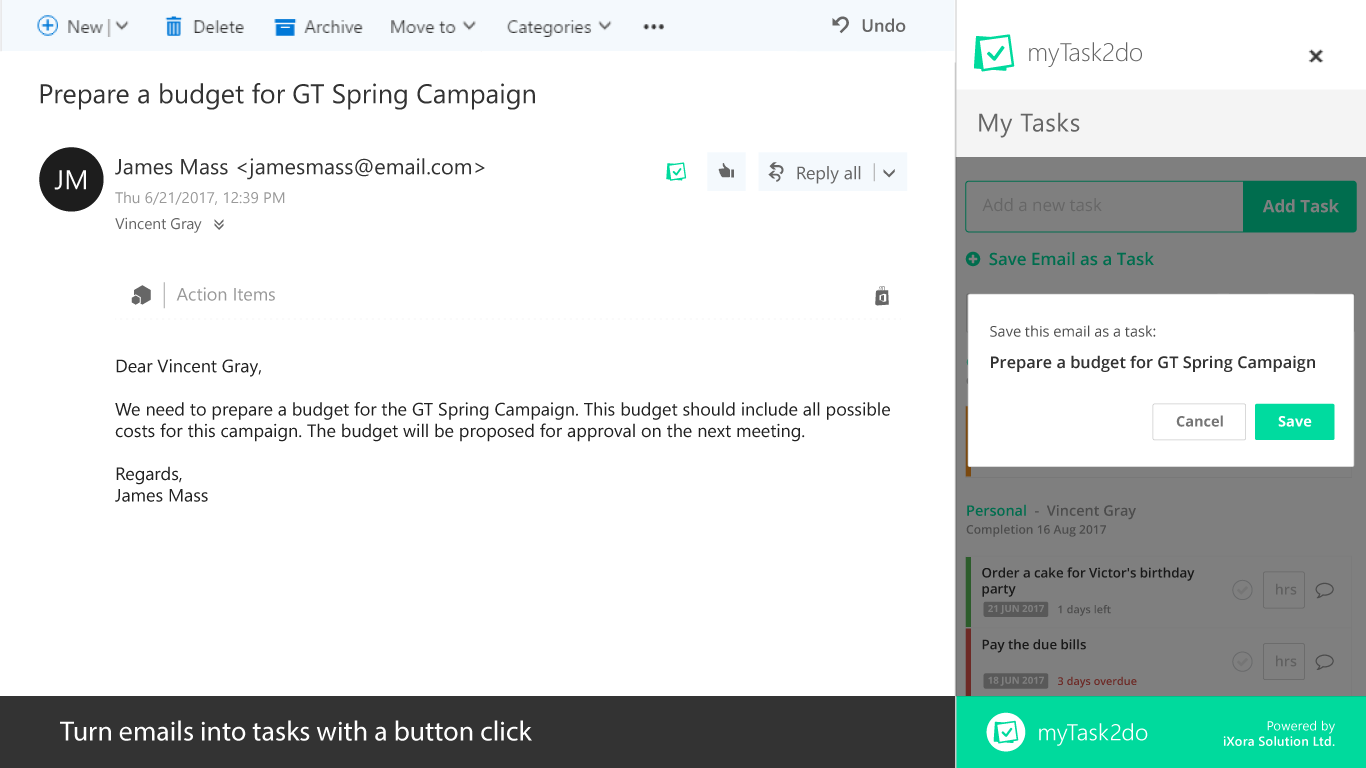Open the more actions ellipsis menu
The width and height of the screenshot is (1366, 768).
click(654, 27)
